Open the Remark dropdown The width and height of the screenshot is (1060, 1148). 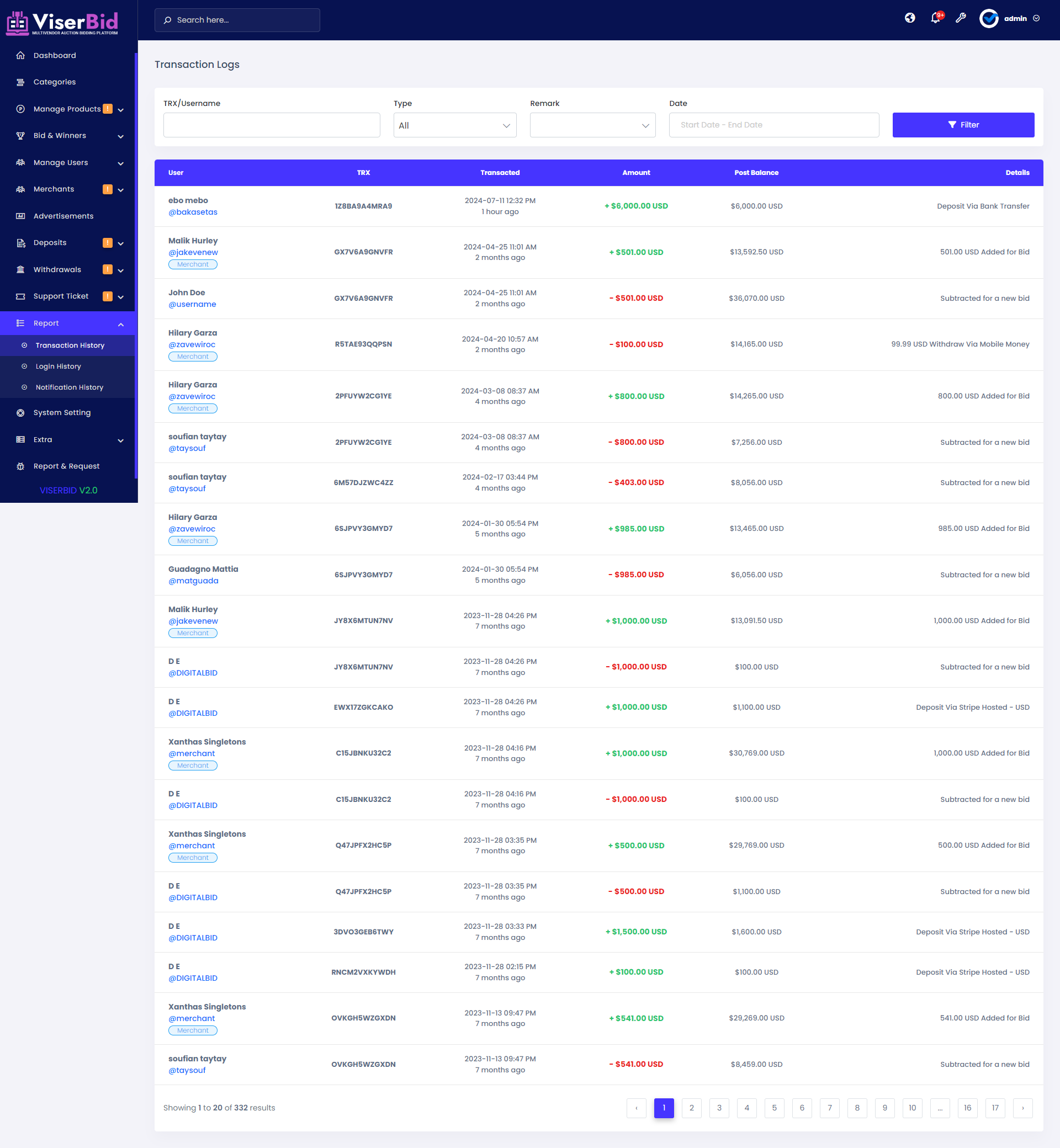592,125
